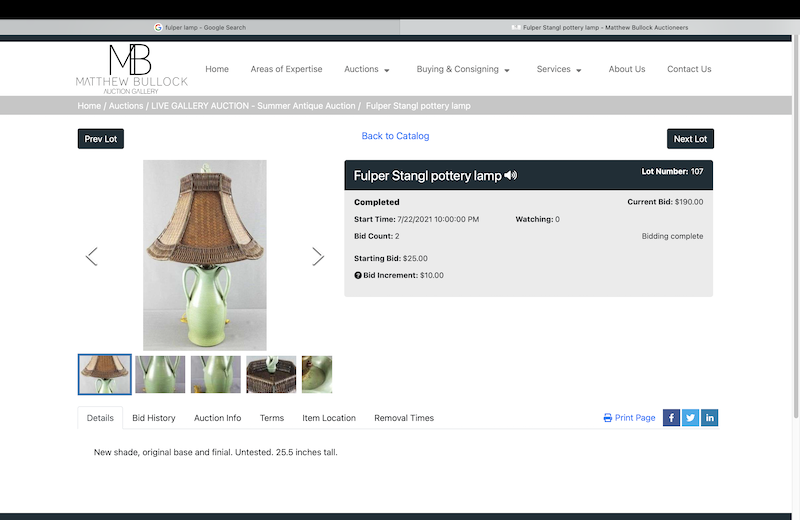Click the speaker icon beside lamp title
The height and width of the screenshot is (520, 800).
pos(511,176)
